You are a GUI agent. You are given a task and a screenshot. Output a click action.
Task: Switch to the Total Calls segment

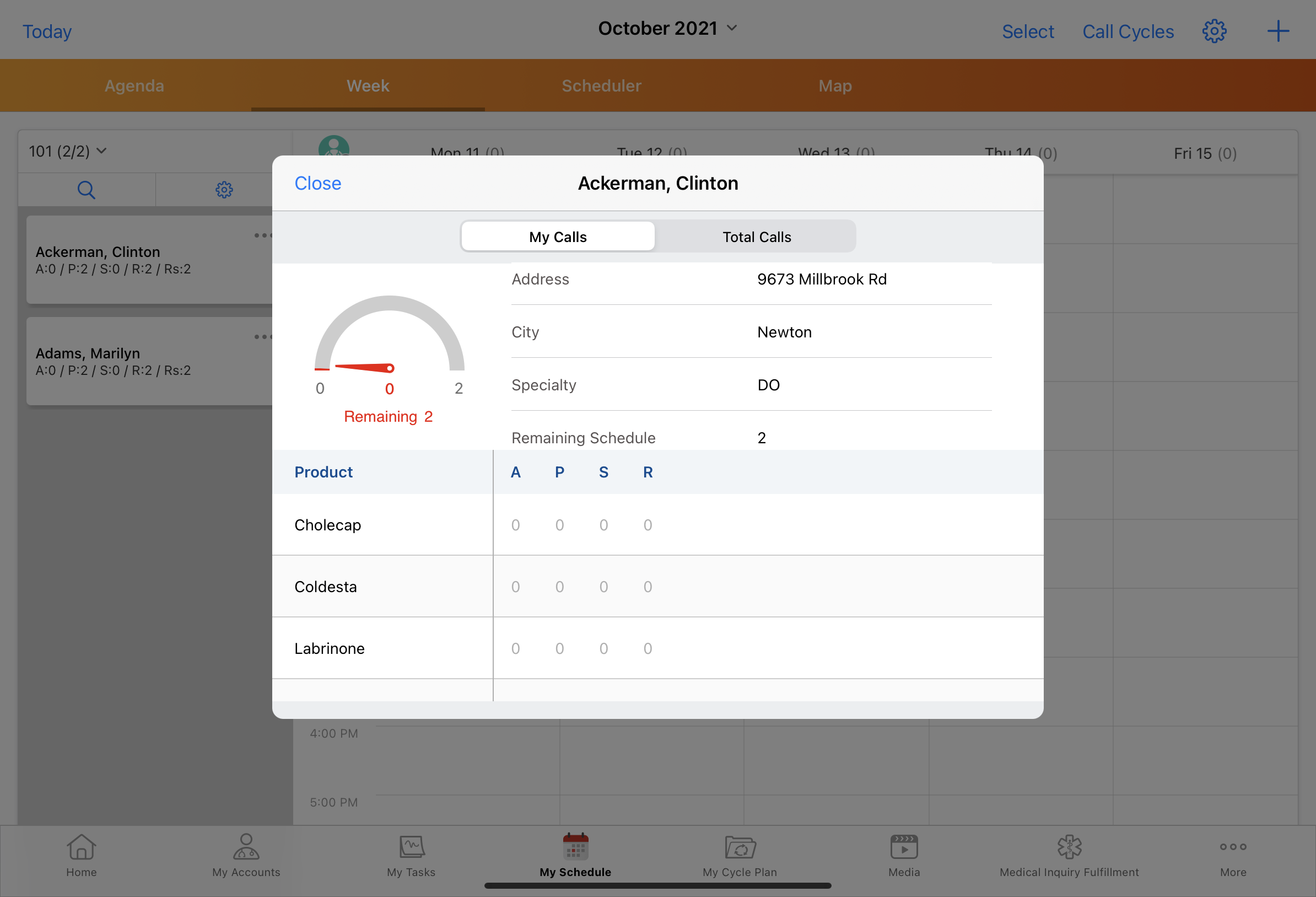click(756, 237)
